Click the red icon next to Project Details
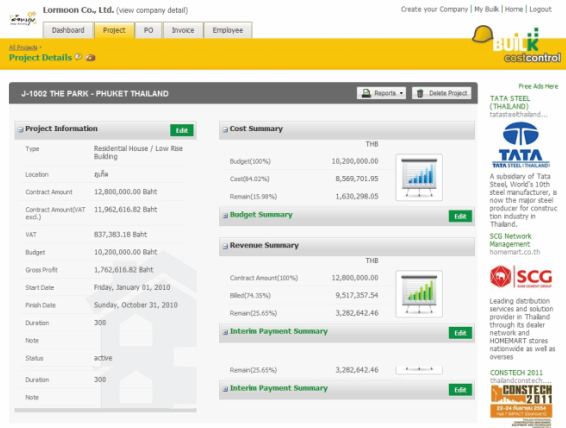The height and width of the screenshot is (428, 566). point(90,57)
